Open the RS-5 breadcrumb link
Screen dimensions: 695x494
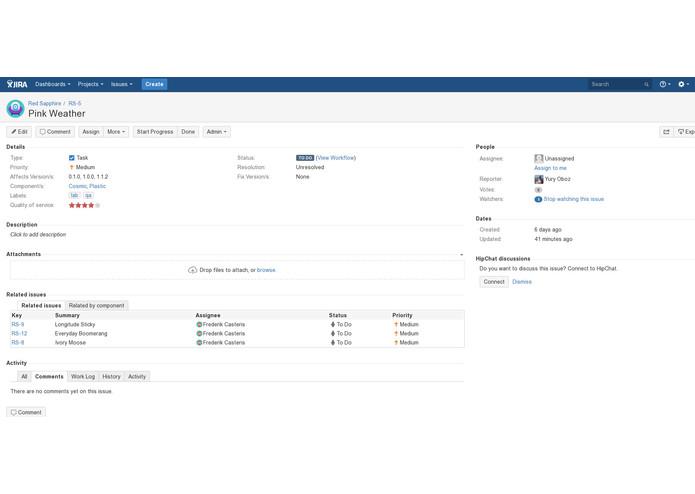pyautogui.click(x=74, y=103)
